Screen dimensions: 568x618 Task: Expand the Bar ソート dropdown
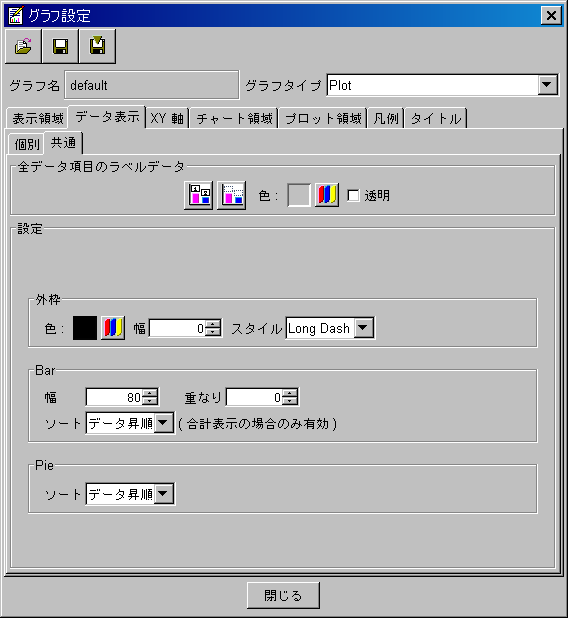tap(163, 423)
